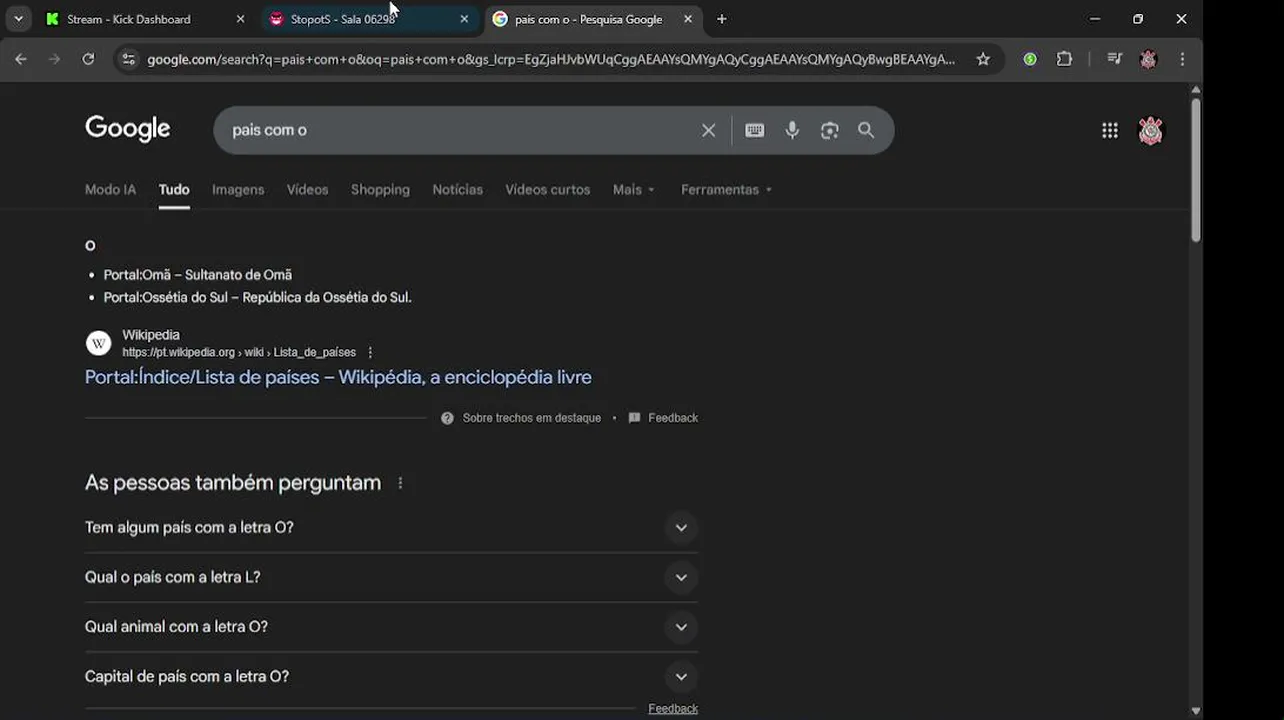Expand "Tem algum país com a letra O?"
Image resolution: width=1284 pixels, height=720 pixels.
click(681, 527)
